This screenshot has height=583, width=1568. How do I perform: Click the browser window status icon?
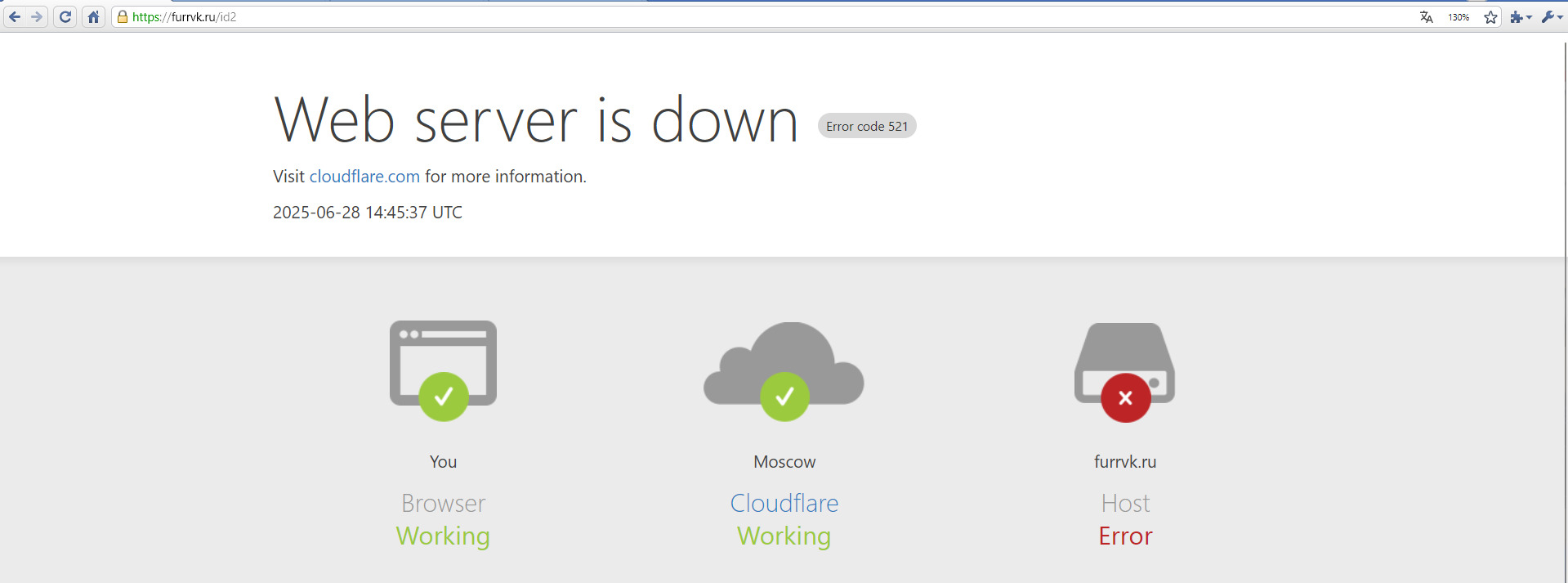click(x=443, y=370)
